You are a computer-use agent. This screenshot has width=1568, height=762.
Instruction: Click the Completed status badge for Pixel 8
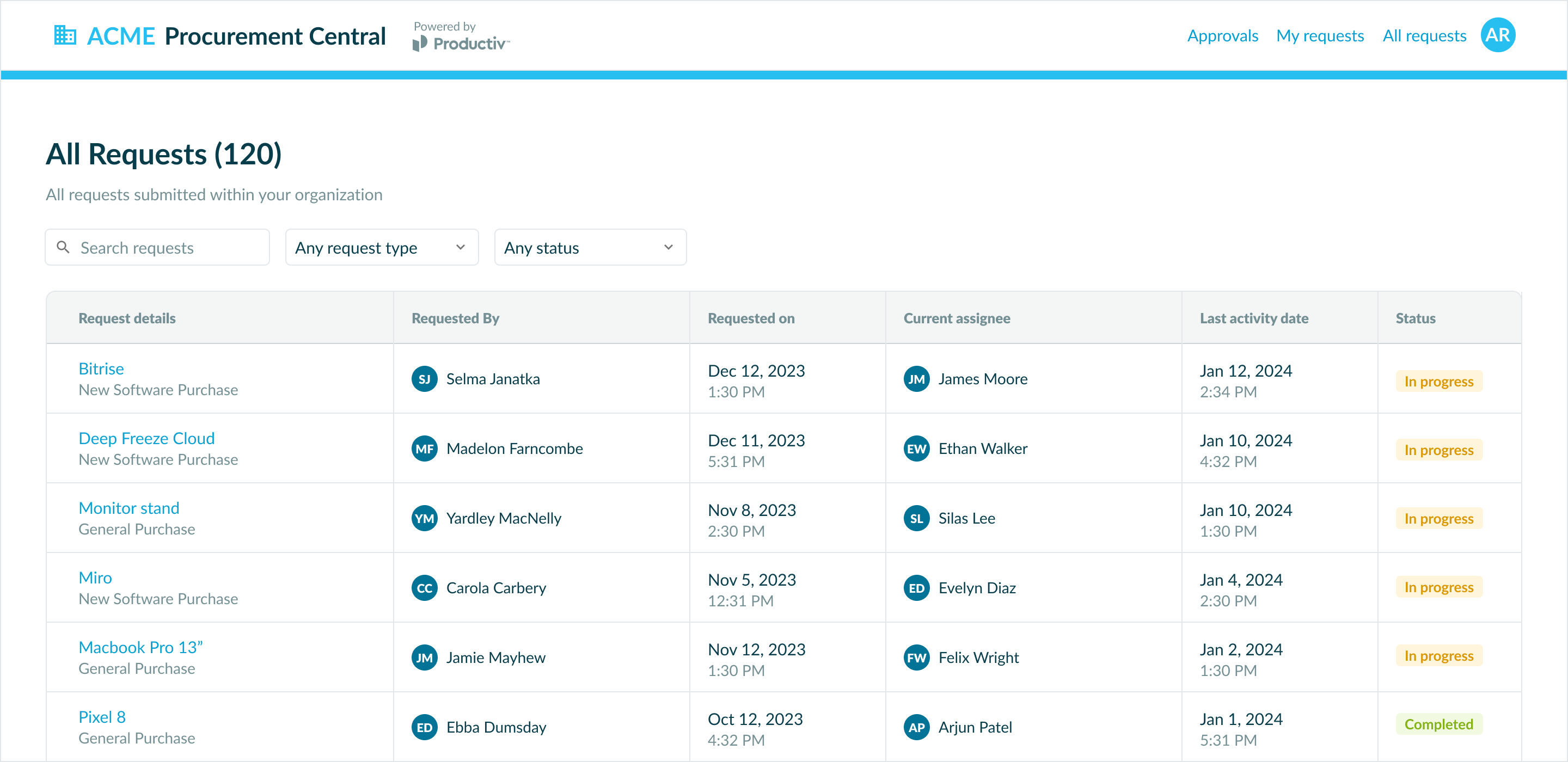pos(1438,724)
